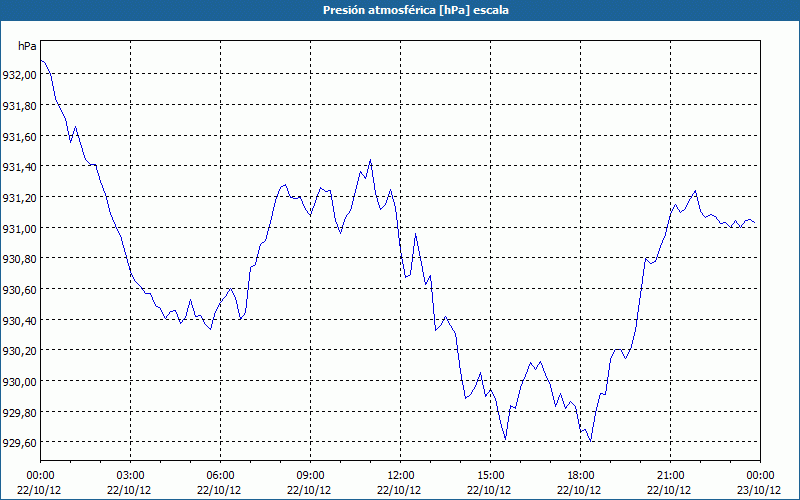Click the 930,60 pressure label

[x=19, y=290]
